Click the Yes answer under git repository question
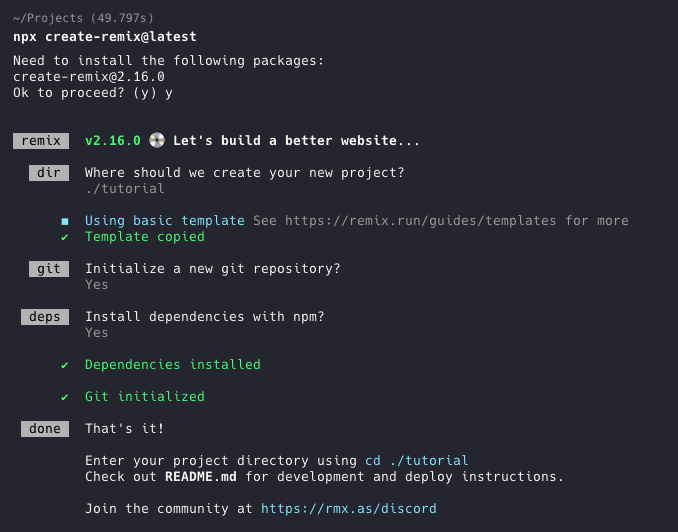Screen dimensions: 678x532 coord(97,285)
